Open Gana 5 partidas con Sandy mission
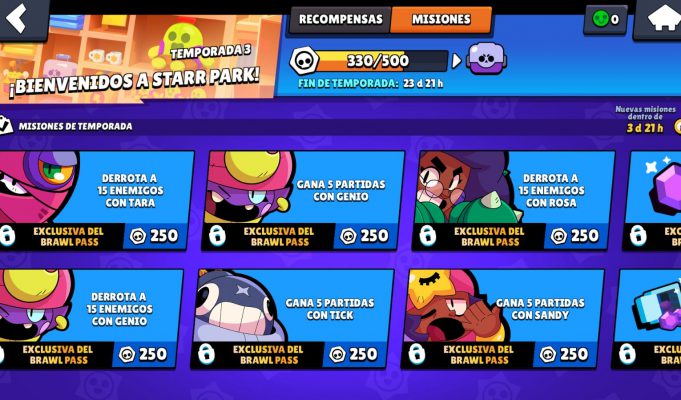681x400 pixels. coord(503,319)
